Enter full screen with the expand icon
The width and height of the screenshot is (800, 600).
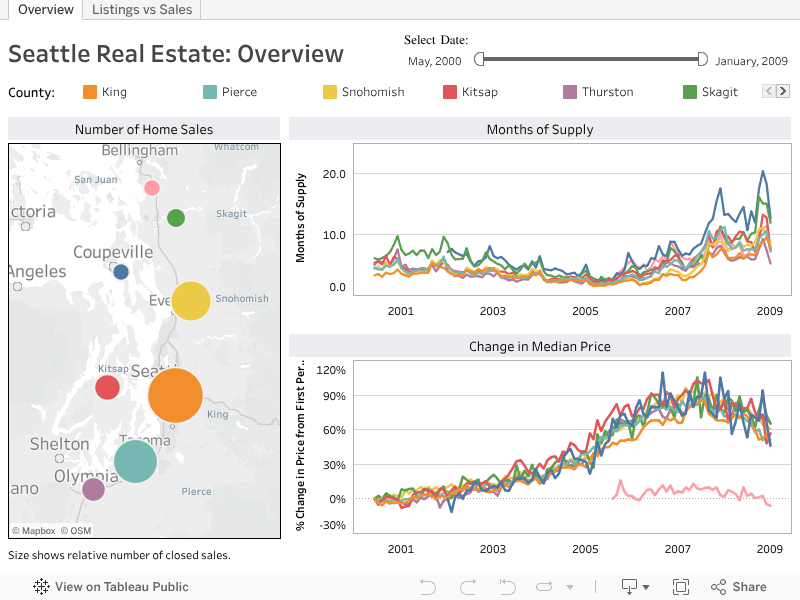point(681,587)
